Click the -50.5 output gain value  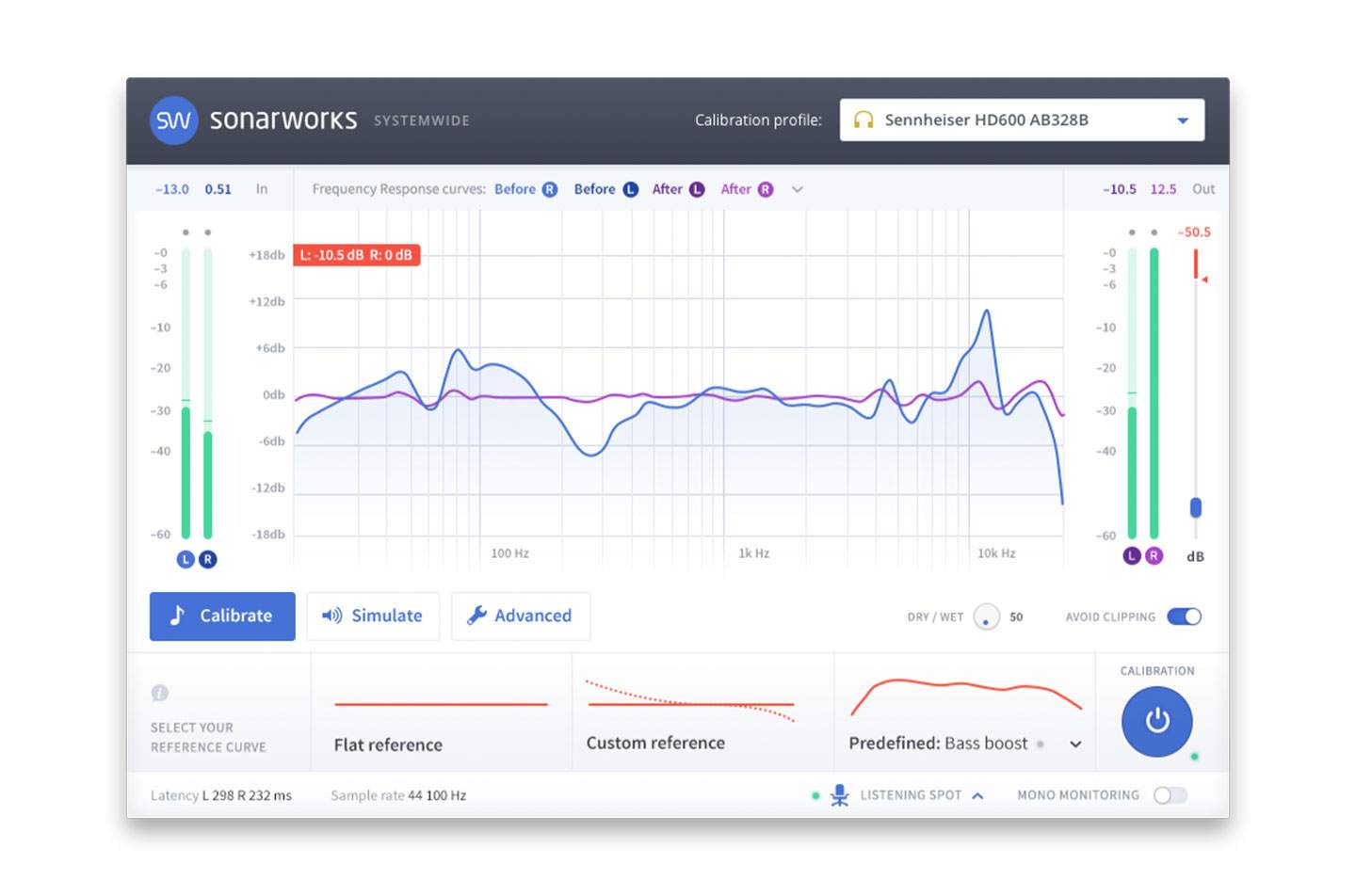point(1194,232)
